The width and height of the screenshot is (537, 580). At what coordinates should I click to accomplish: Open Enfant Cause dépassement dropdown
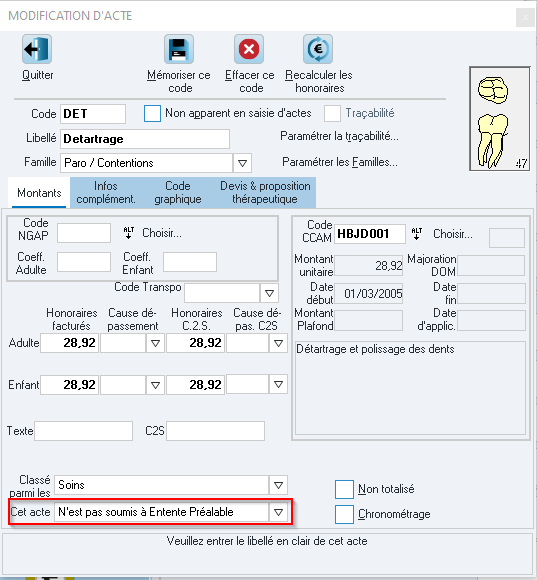(155, 385)
